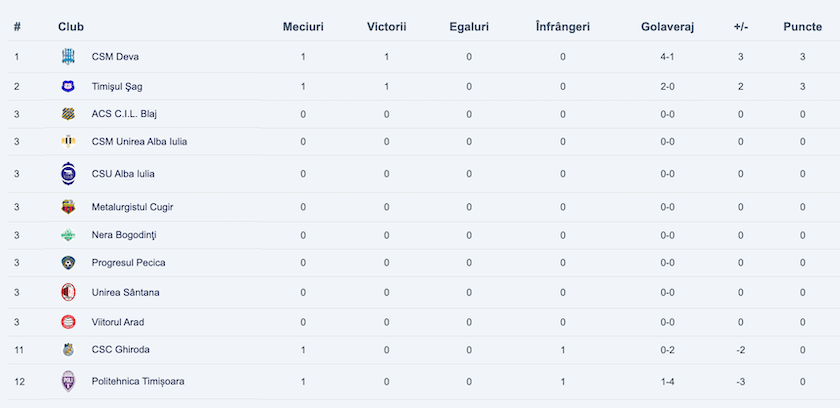840x408 pixels.
Task: Click the CSM Deva club crest
Action: tap(68, 57)
